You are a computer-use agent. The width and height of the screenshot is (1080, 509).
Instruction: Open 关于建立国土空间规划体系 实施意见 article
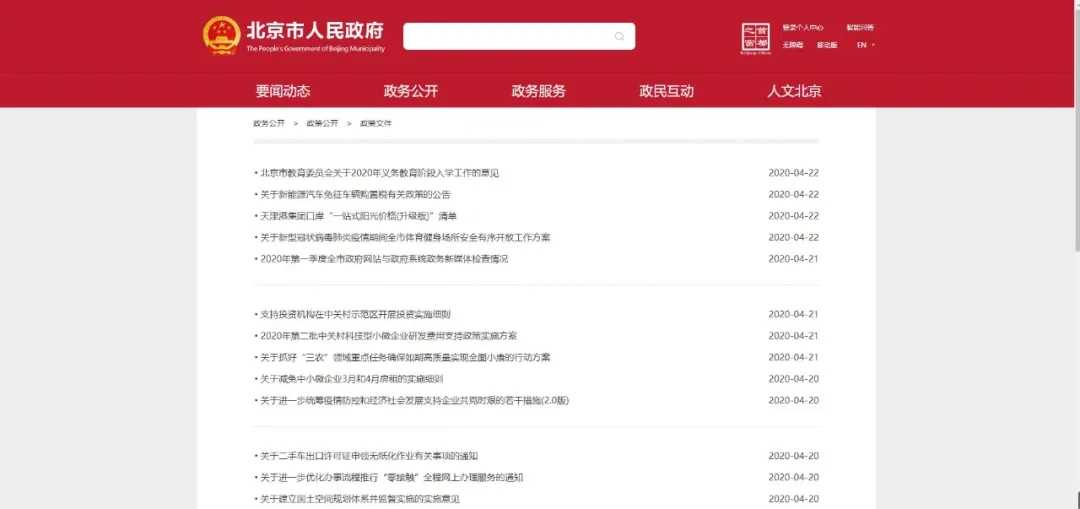click(360, 499)
